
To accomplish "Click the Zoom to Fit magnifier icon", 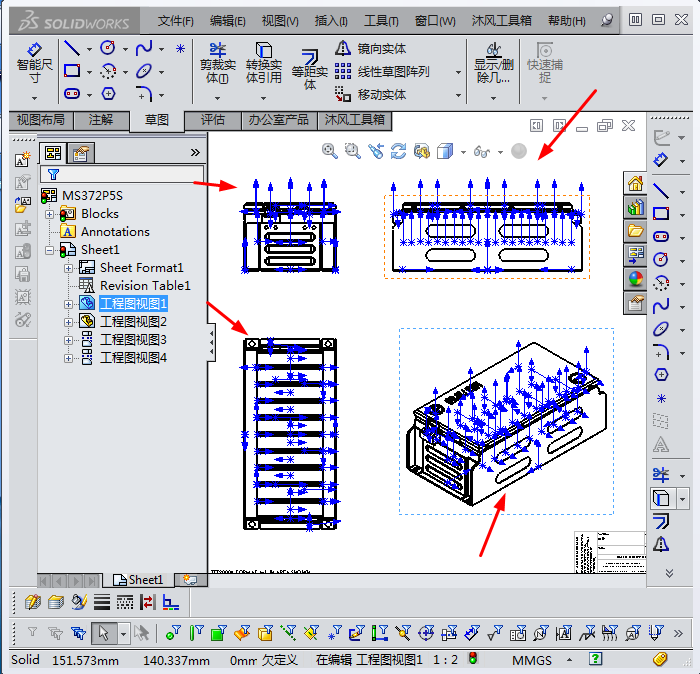I will pyautogui.click(x=329, y=151).
